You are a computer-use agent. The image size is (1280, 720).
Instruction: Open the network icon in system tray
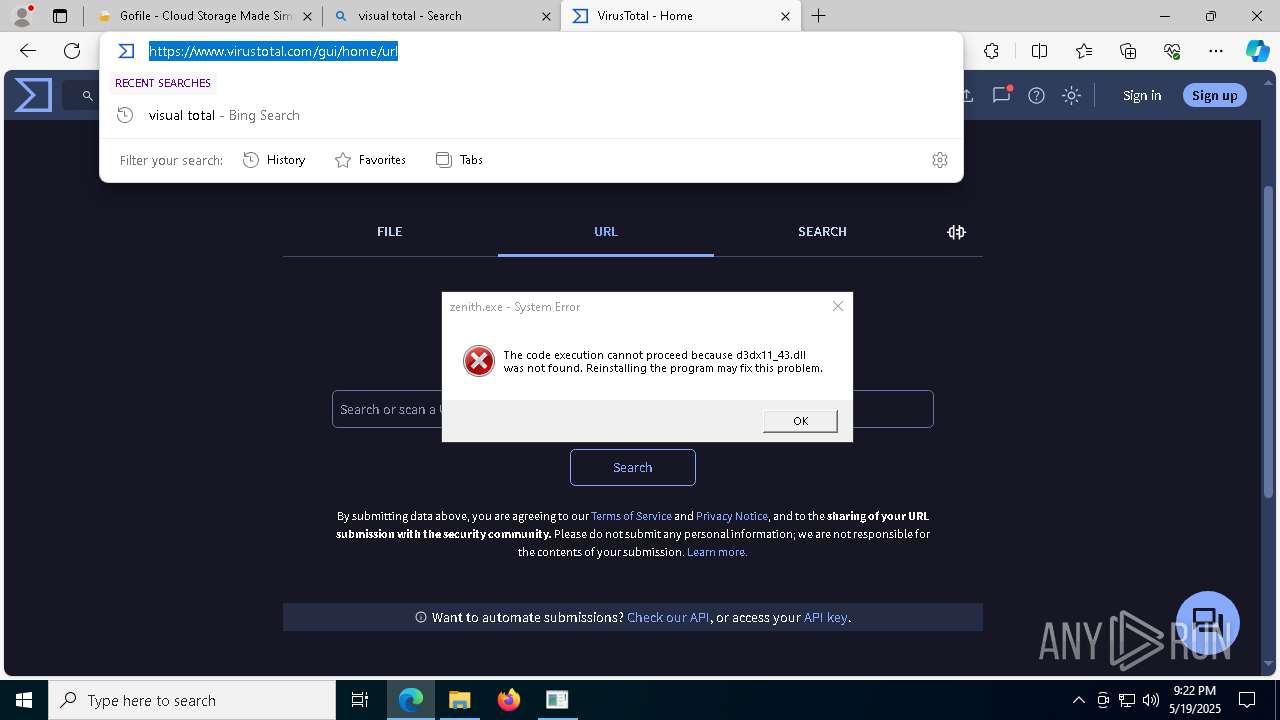1127,700
